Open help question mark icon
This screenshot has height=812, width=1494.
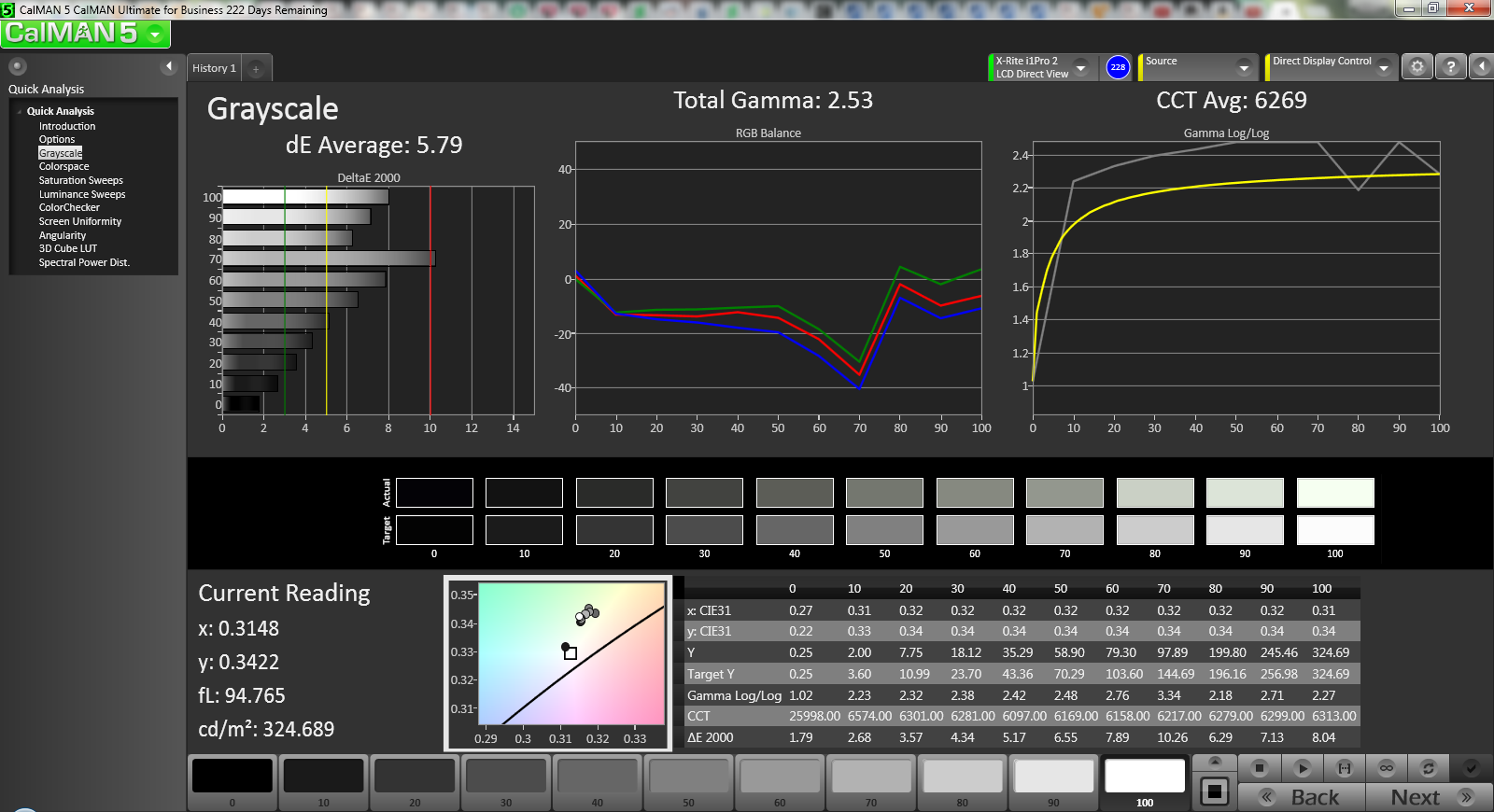click(1450, 67)
